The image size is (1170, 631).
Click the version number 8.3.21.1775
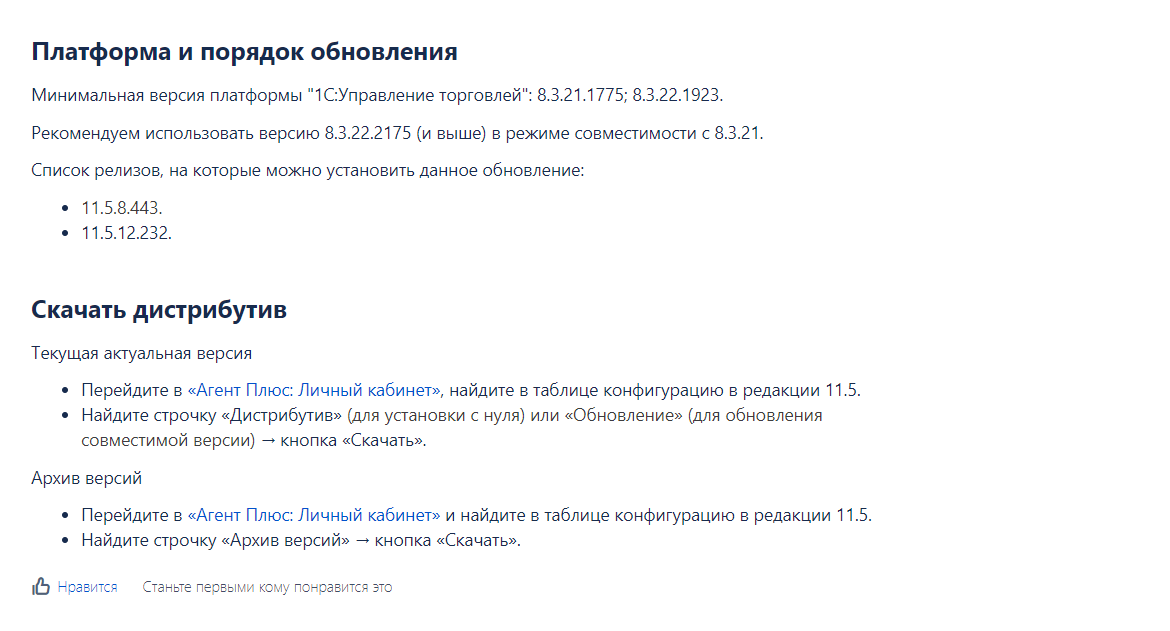580,95
